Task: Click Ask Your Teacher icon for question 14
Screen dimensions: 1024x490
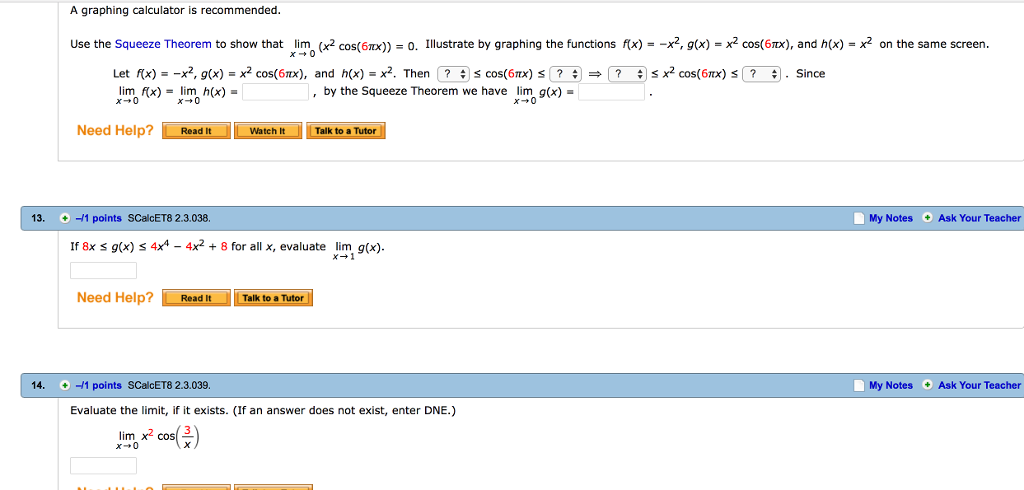Action: pos(927,385)
